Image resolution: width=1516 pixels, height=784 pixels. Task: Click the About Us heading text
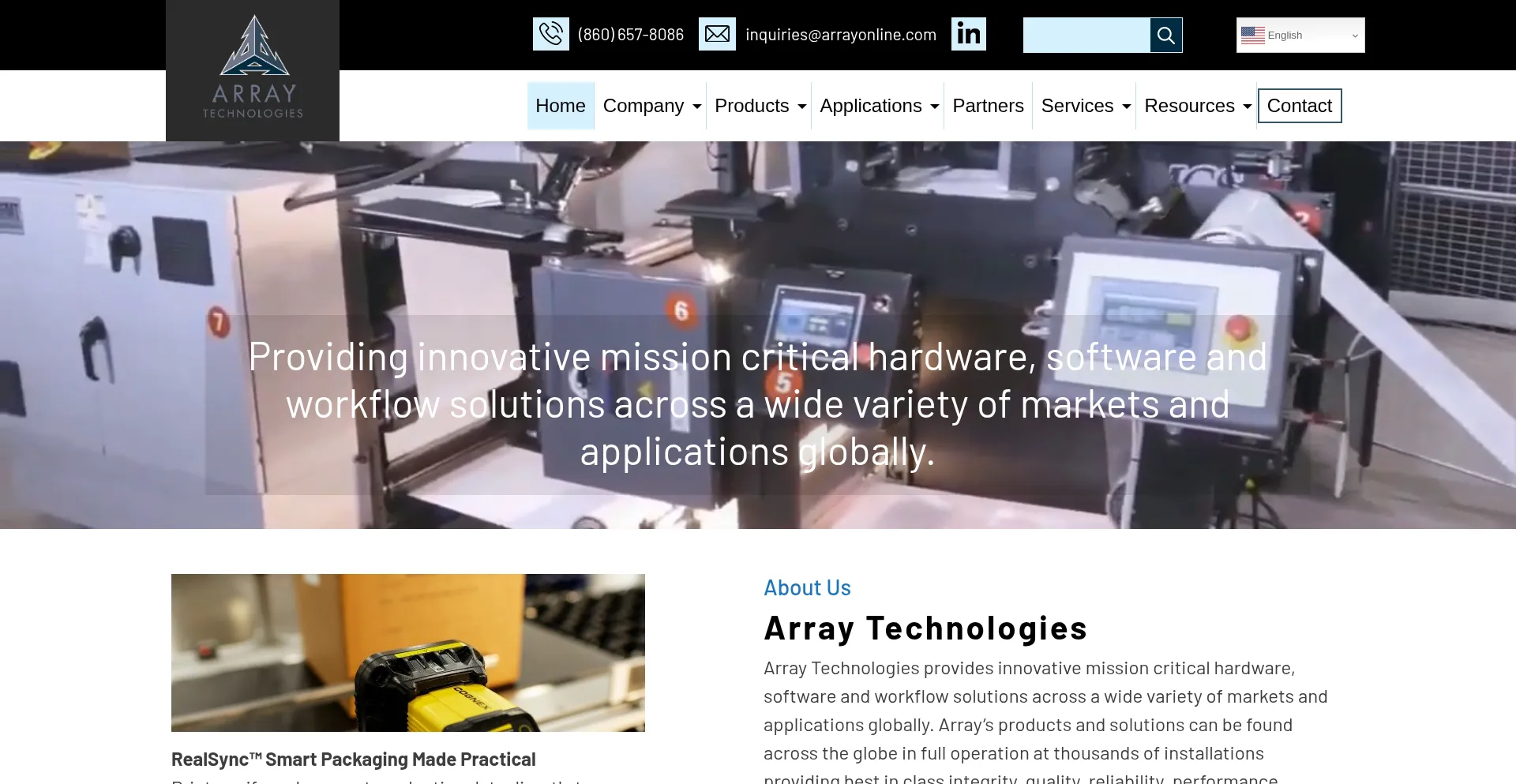point(807,588)
